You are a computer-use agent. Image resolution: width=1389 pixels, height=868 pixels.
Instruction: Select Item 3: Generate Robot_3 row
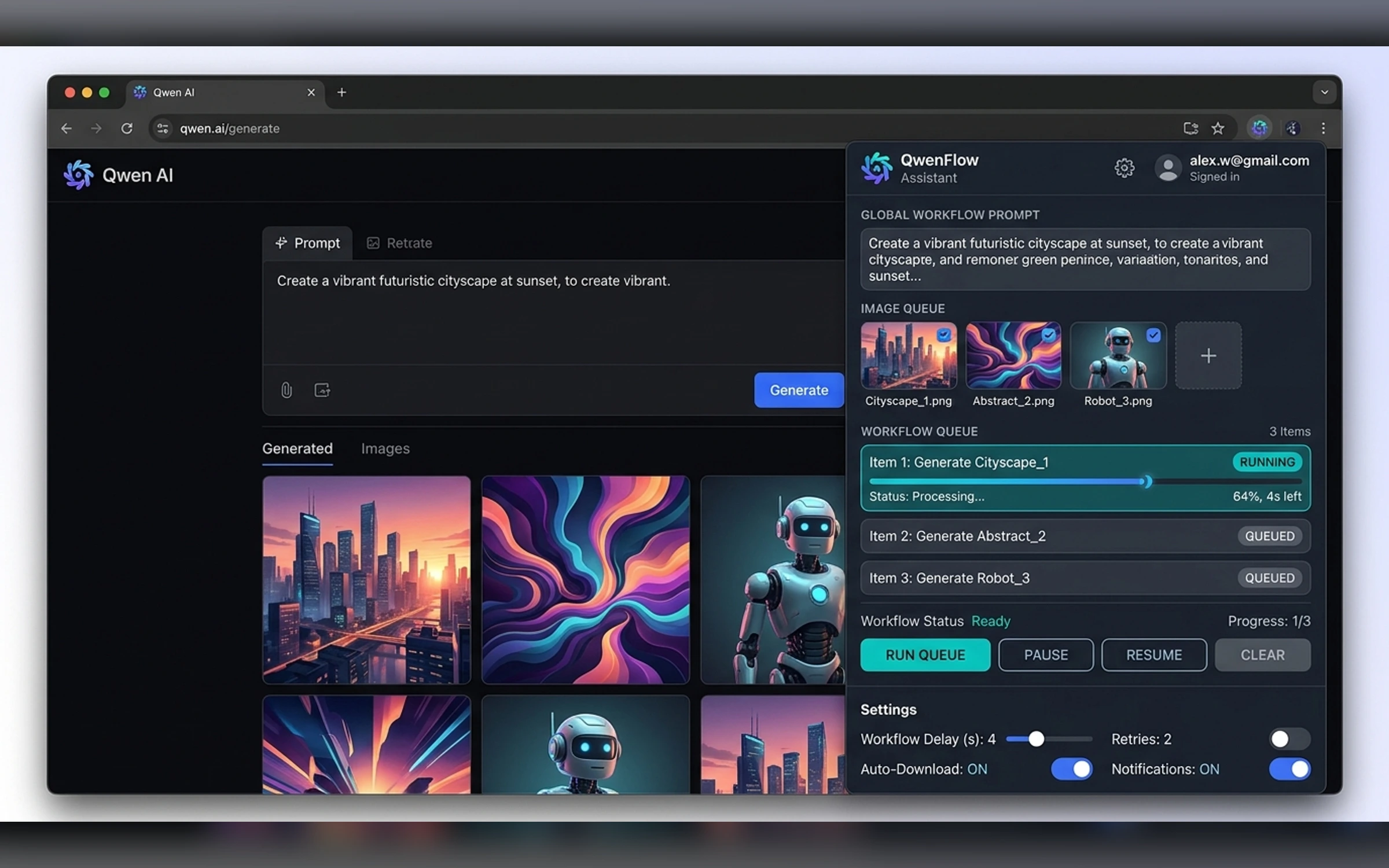1085,578
